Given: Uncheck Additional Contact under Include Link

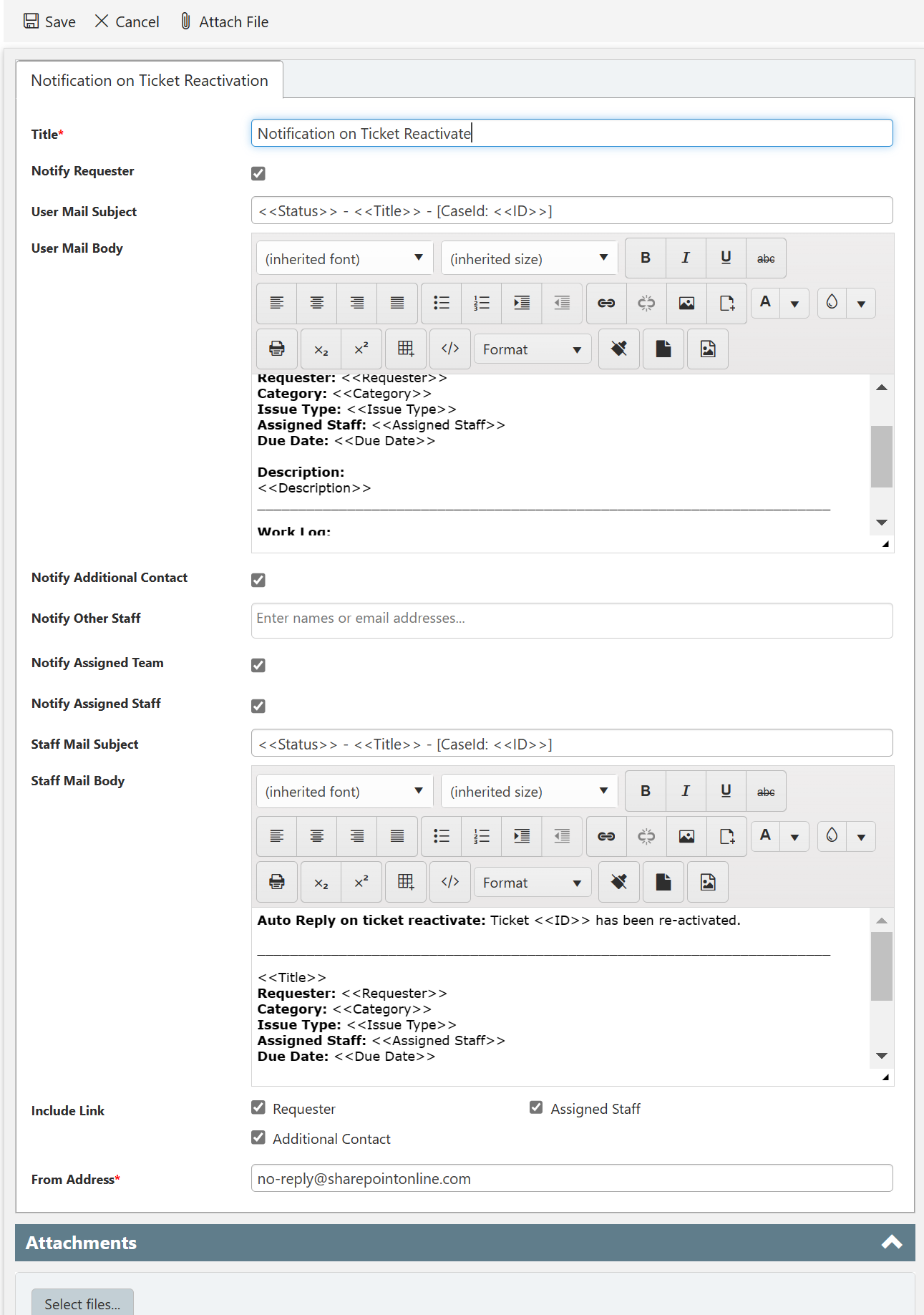Looking at the screenshot, I should [258, 1138].
